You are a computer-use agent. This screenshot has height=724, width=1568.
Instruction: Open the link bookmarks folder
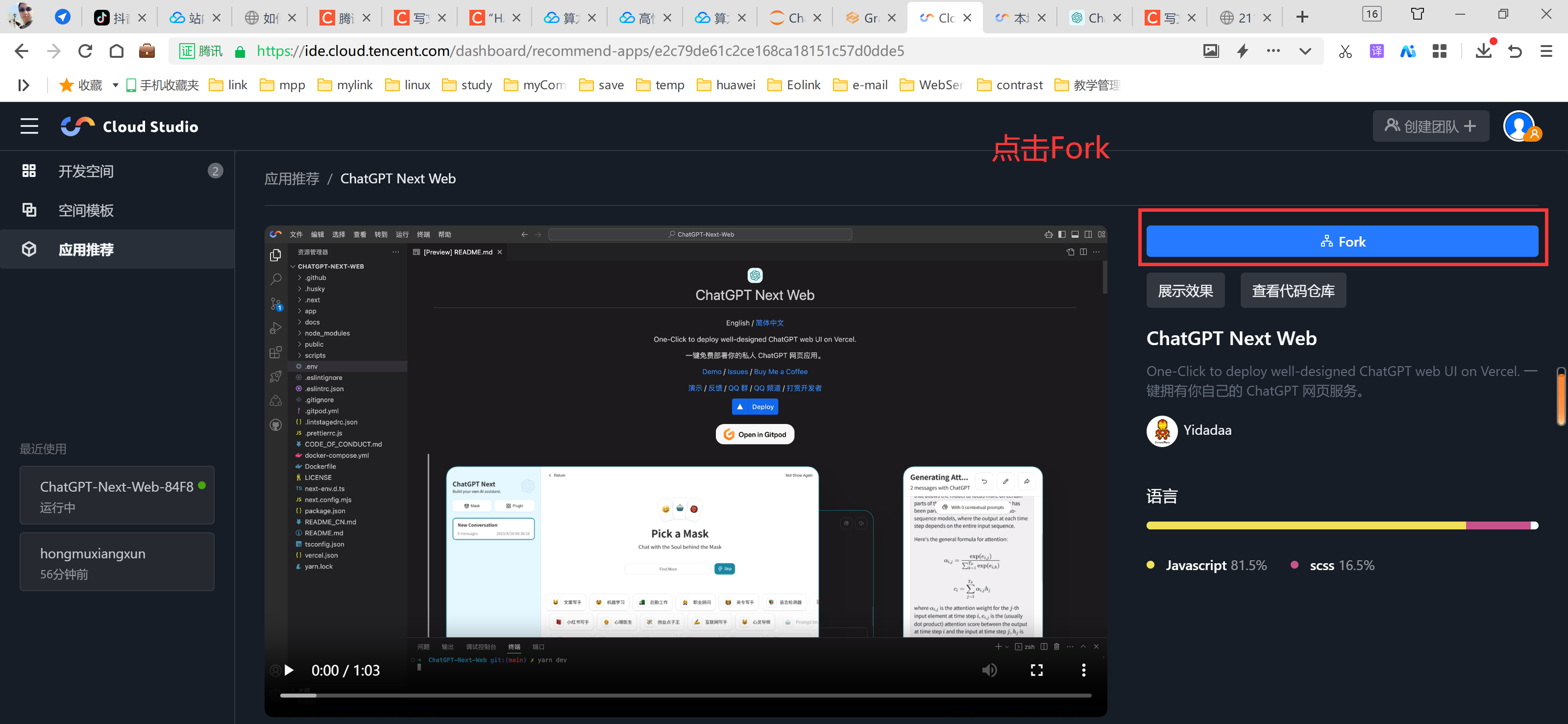click(x=229, y=85)
